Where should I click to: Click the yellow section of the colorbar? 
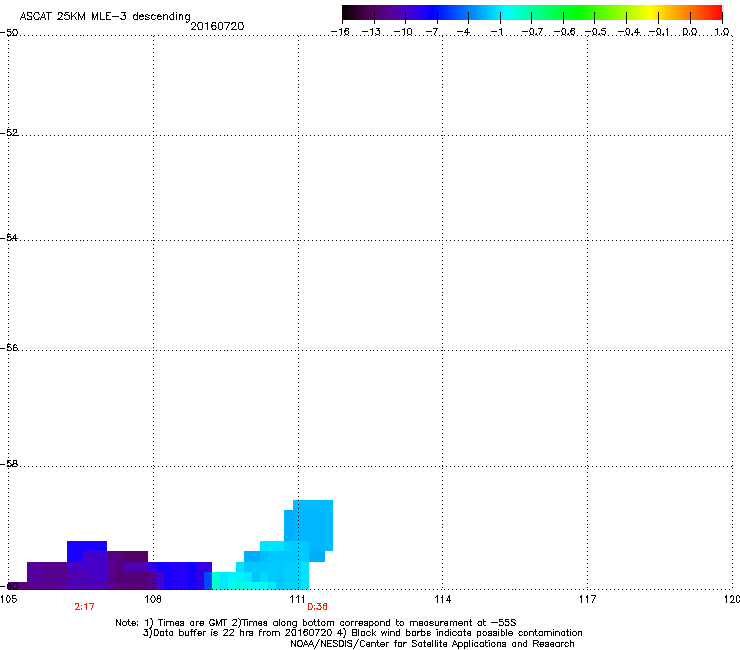pos(651,13)
